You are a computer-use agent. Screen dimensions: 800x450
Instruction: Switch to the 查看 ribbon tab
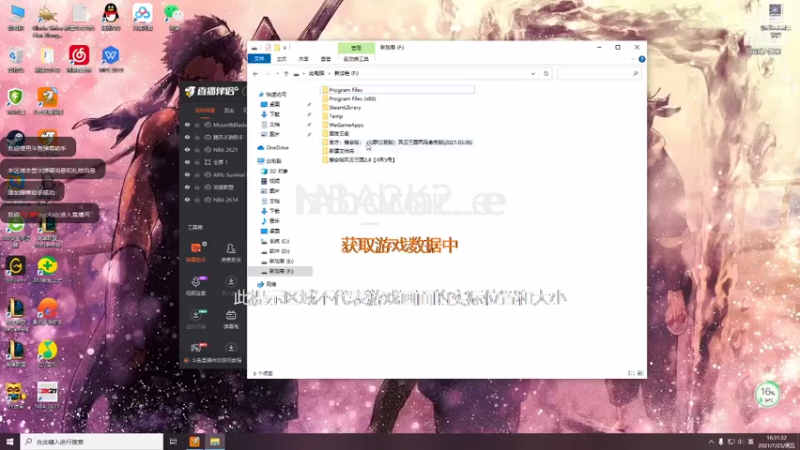[x=326, y=59]
